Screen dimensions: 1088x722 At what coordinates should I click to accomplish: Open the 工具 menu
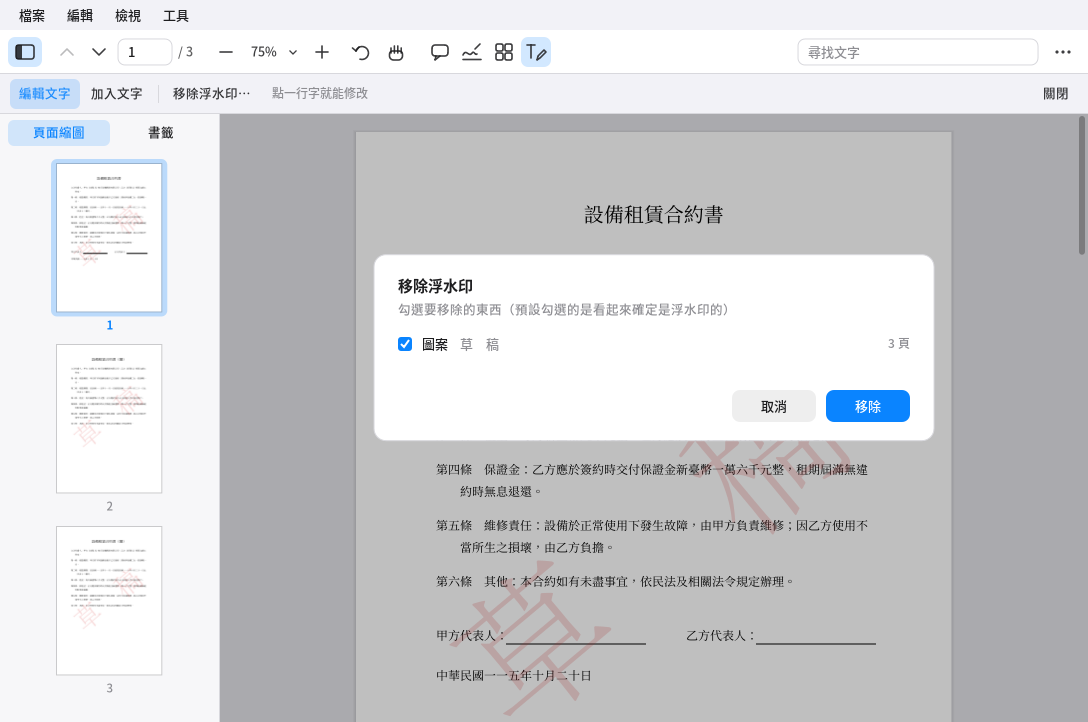tap(176, 15)
